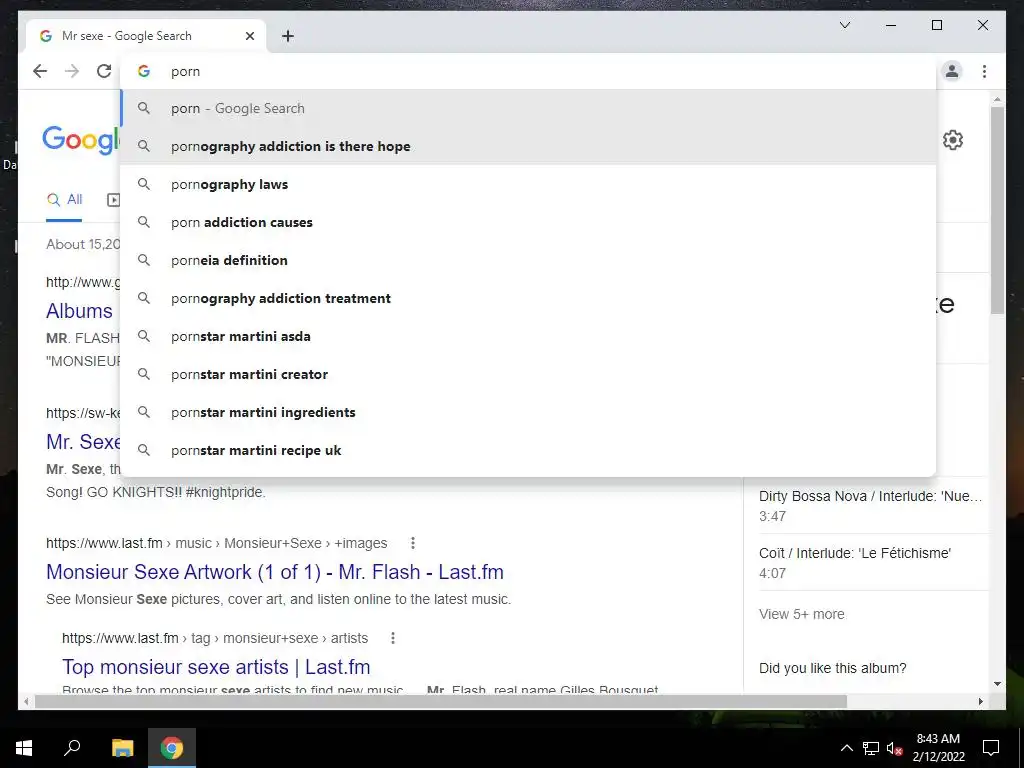
Task: Choose suggestion 'pornstar martini recipe uk'
Action: [528, 450]
